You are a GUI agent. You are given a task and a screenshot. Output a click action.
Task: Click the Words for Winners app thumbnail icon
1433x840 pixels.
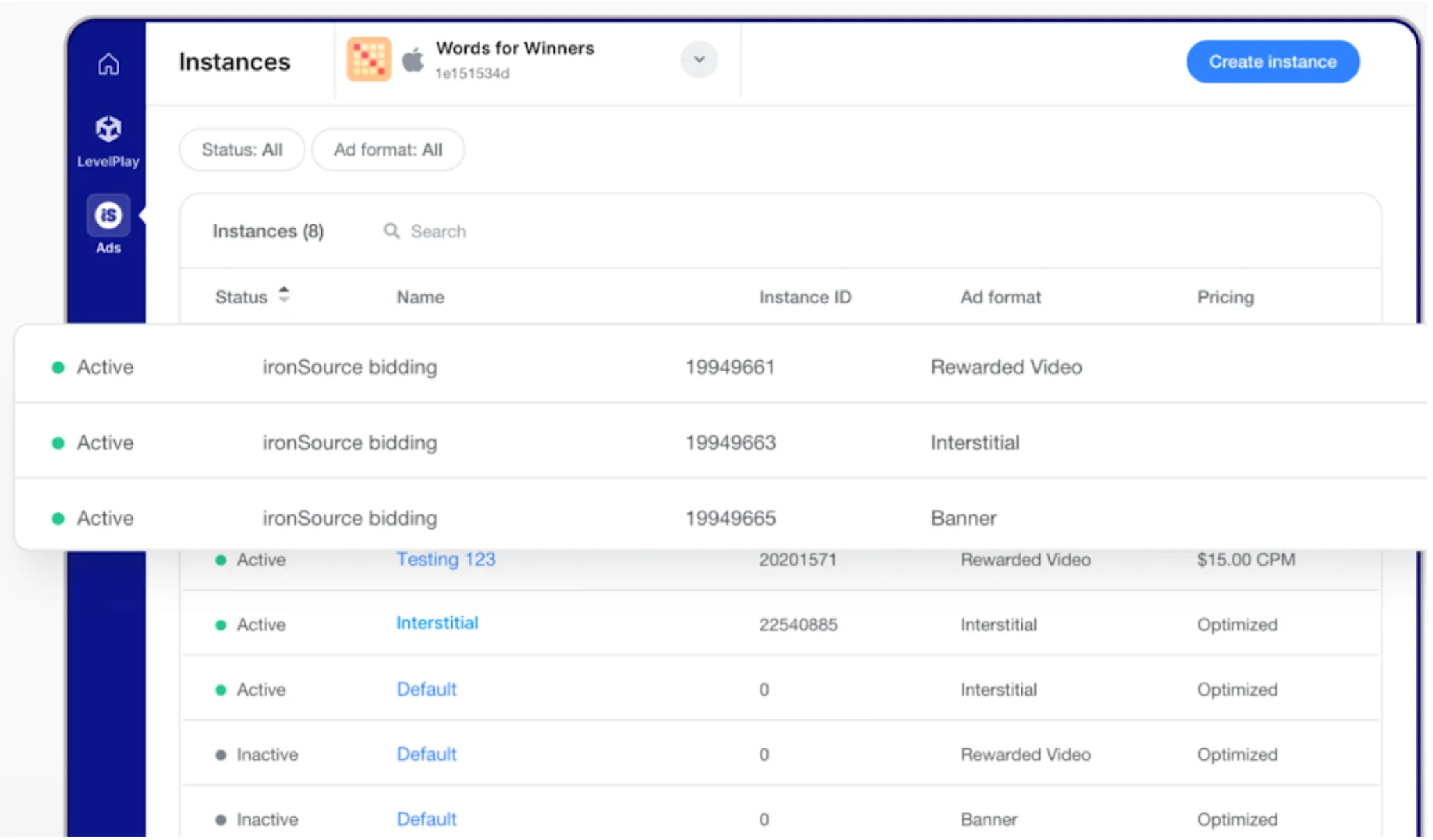[x=369, y=60]
